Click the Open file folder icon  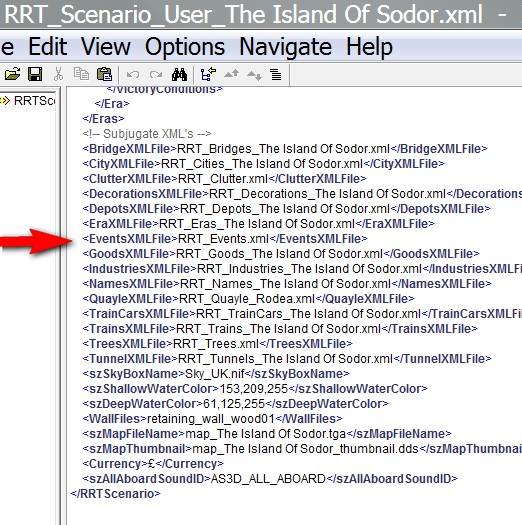(12, 74)
